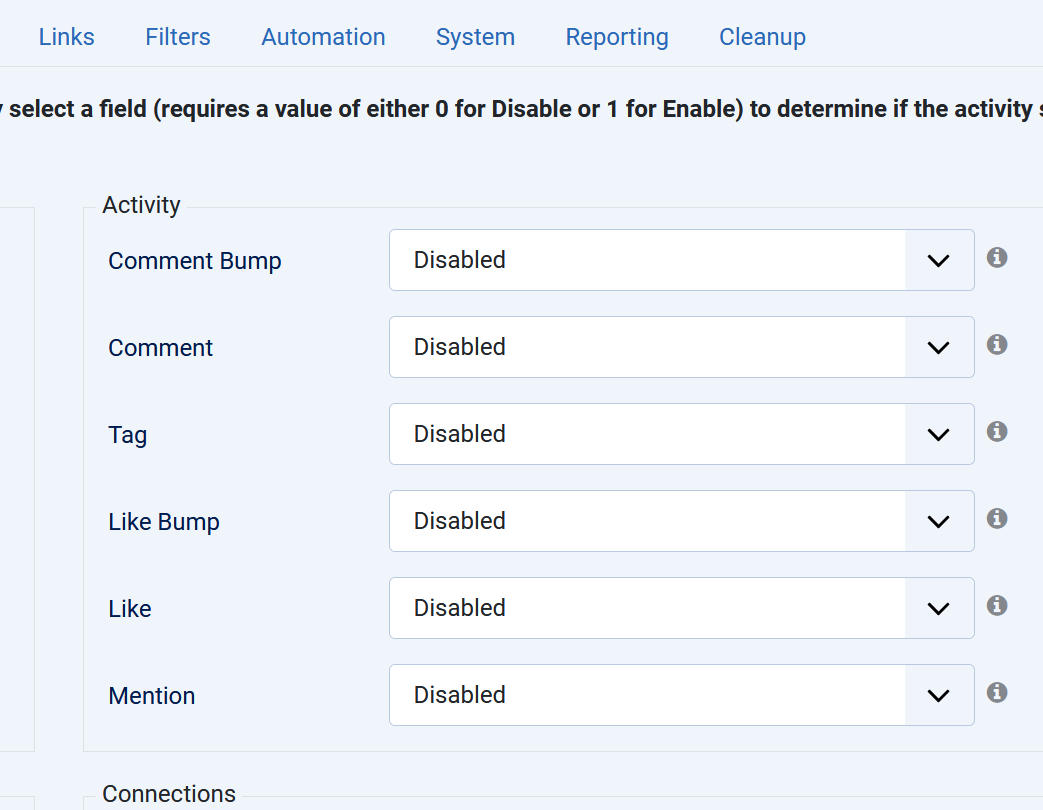Click the info icon beside Comment Bump
This screenshot has height=810, width=1043.
point(996,258)
